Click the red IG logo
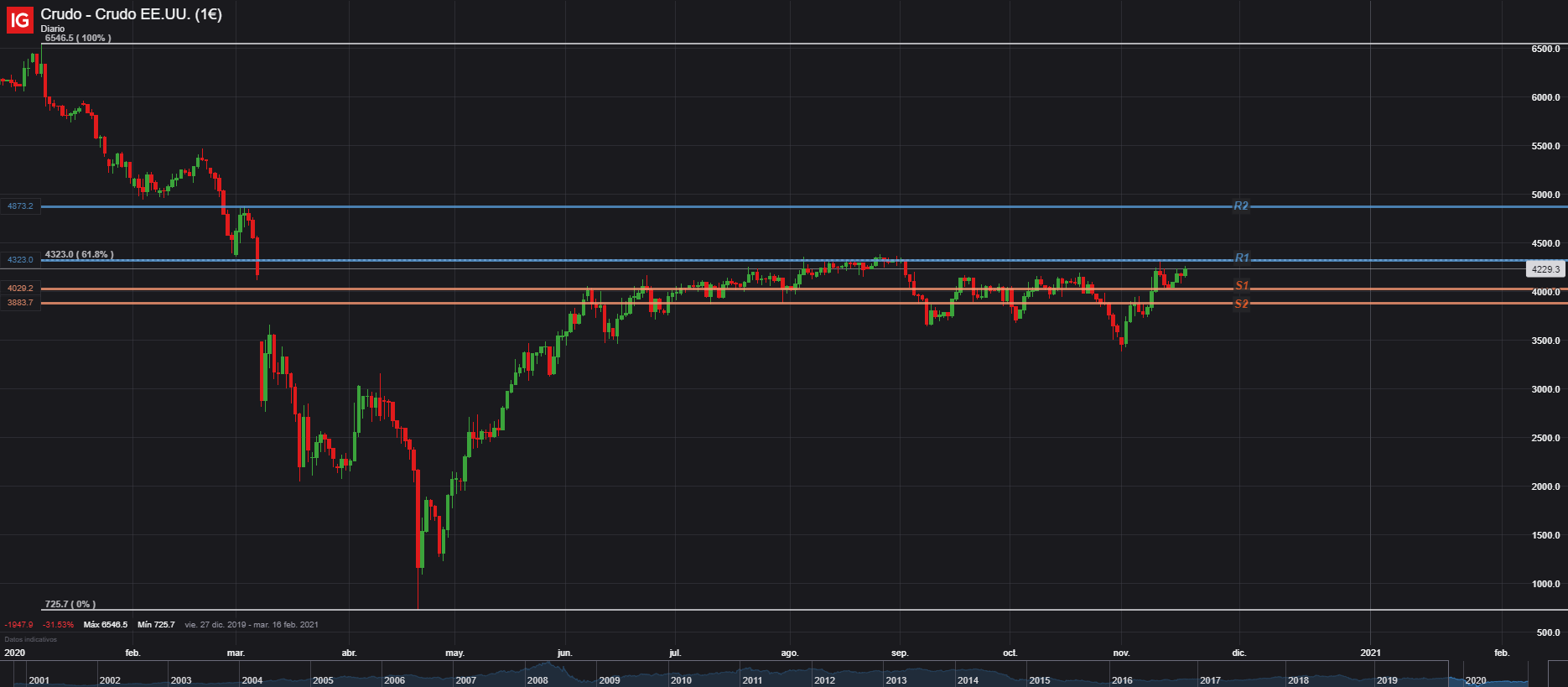Image resolution: width=1568 pixels, height=687 pixels. (20, 19)
